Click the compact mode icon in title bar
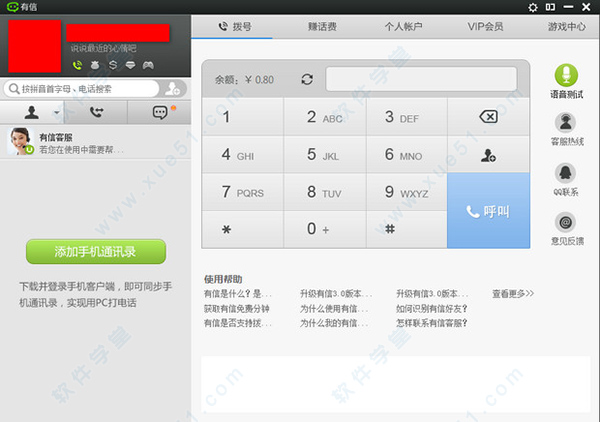The width and height of the screenshot is (600, 422). pos(550,7)
